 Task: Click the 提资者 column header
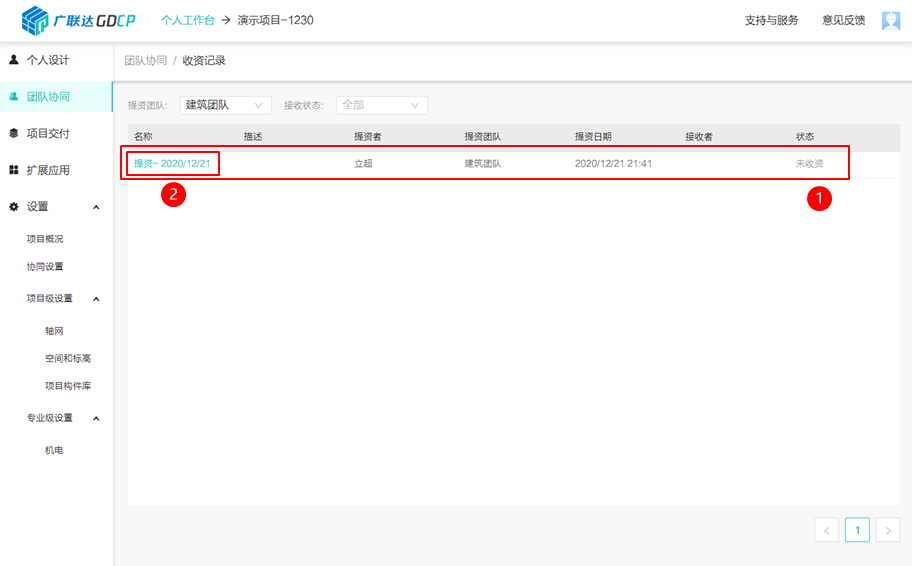point(368,137)
